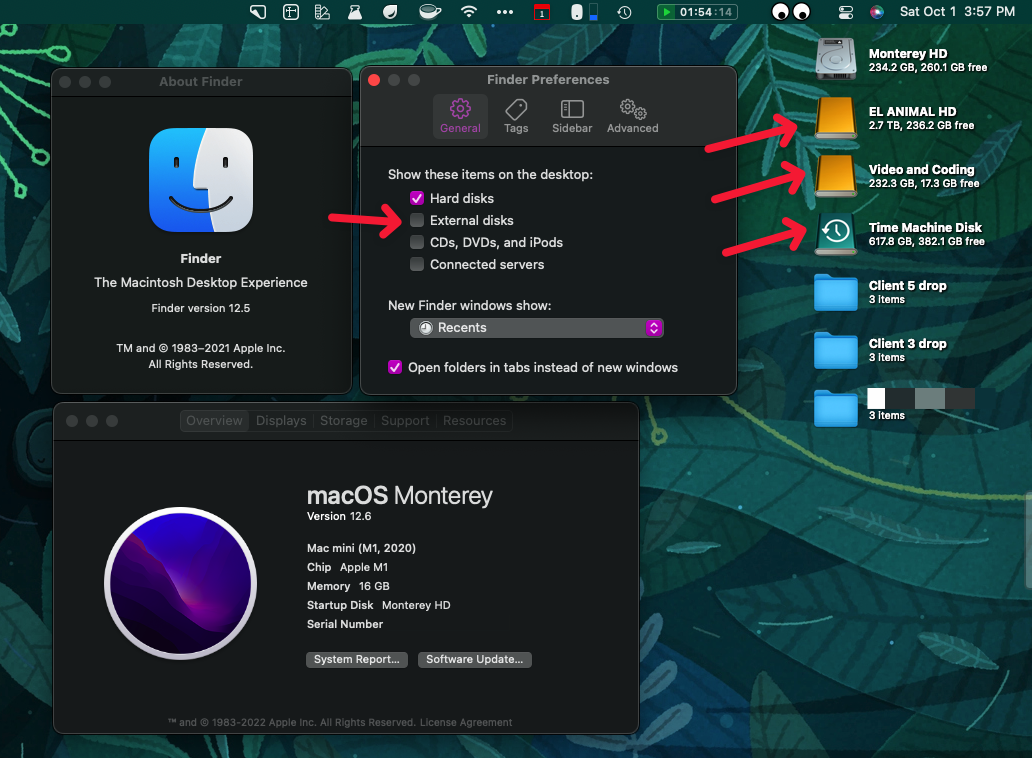Open the New Finder windows show dropdown
This screenshot has height=758, width=1032.
point(536,328)
